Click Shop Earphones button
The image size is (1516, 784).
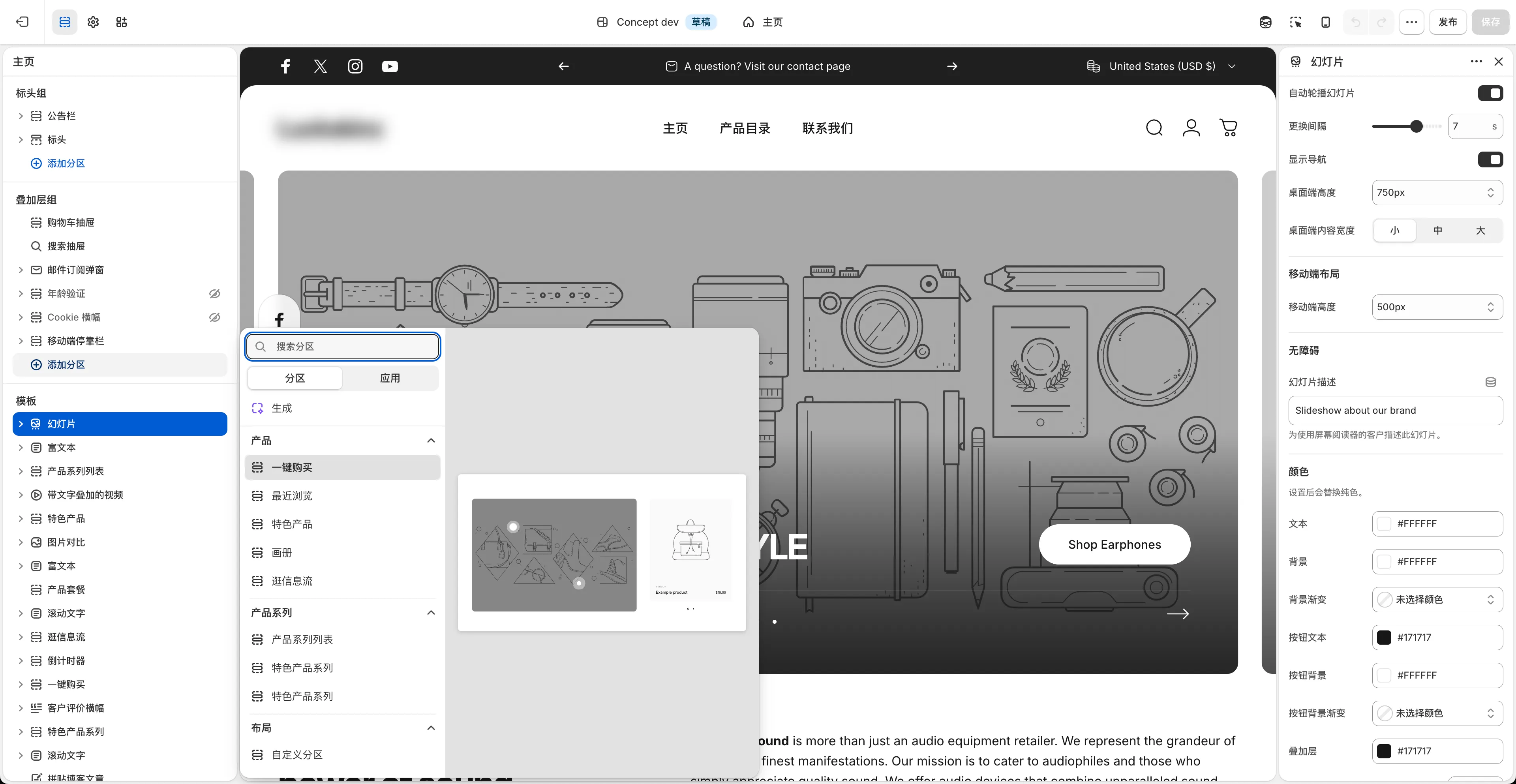[1114, 544]
